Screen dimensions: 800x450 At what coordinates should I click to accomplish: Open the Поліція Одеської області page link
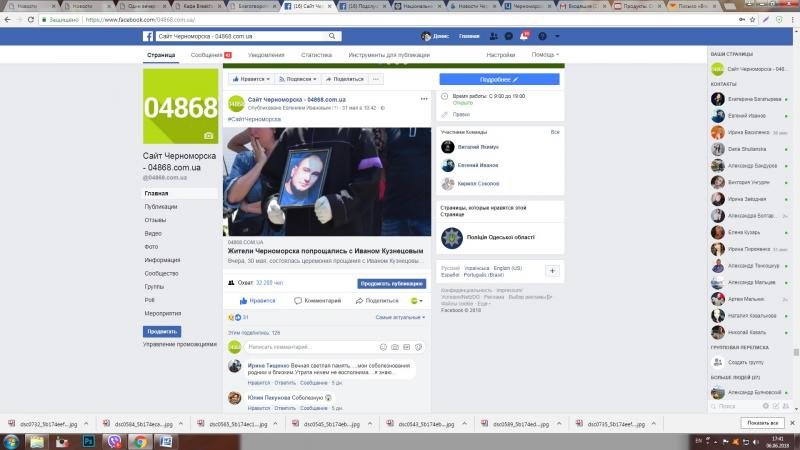[x=500, y=237]
